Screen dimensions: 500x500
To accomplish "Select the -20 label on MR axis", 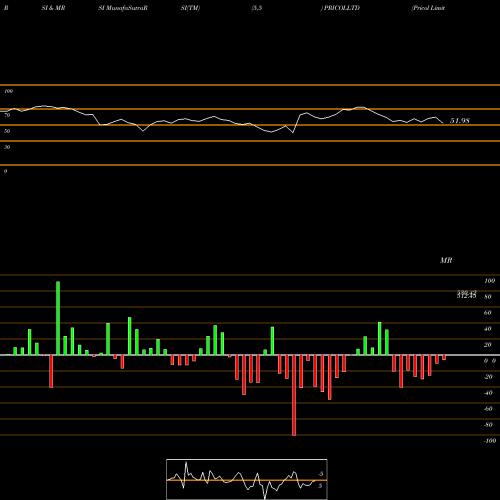I will (488, 377).
